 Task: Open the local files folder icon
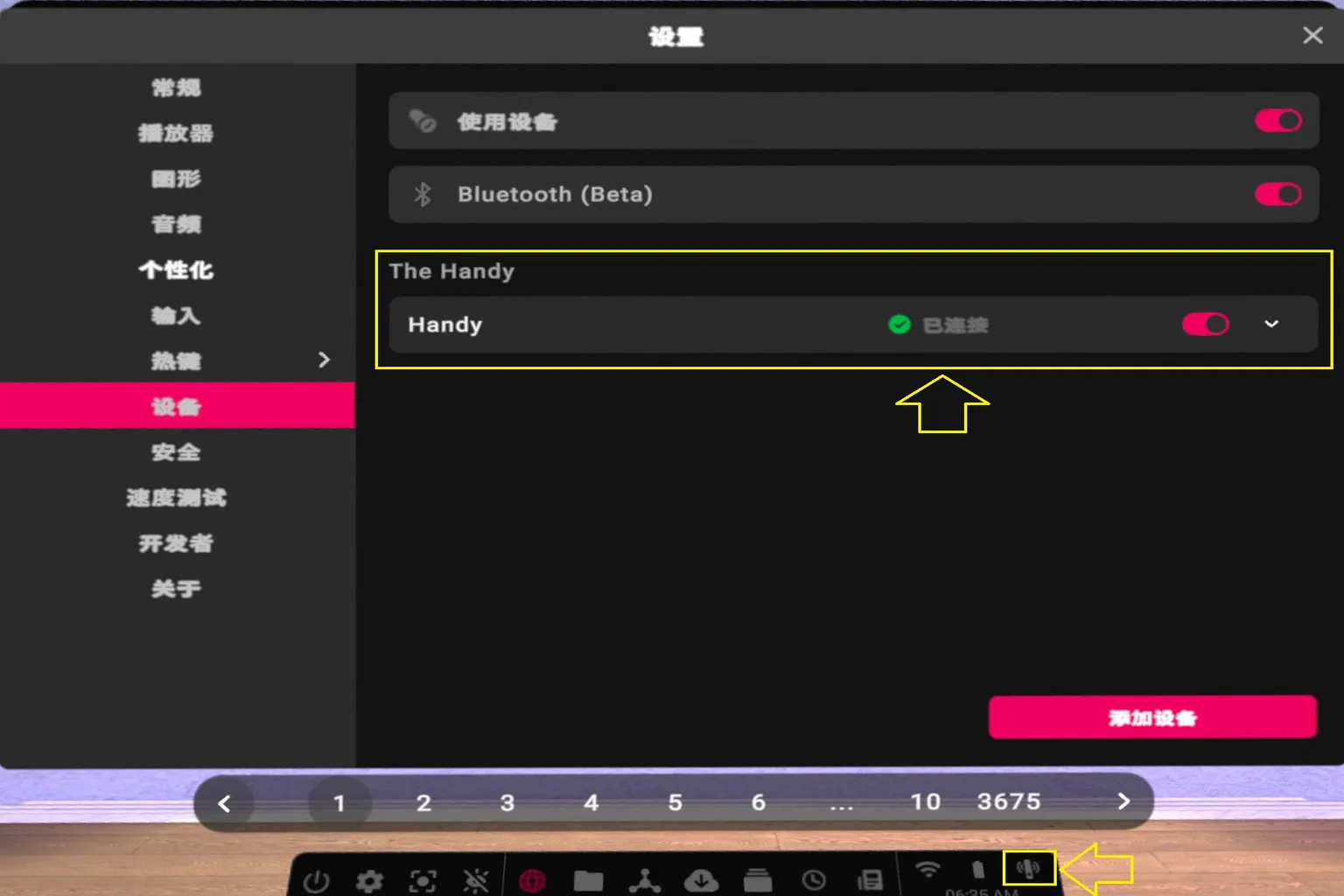point(588,880)
